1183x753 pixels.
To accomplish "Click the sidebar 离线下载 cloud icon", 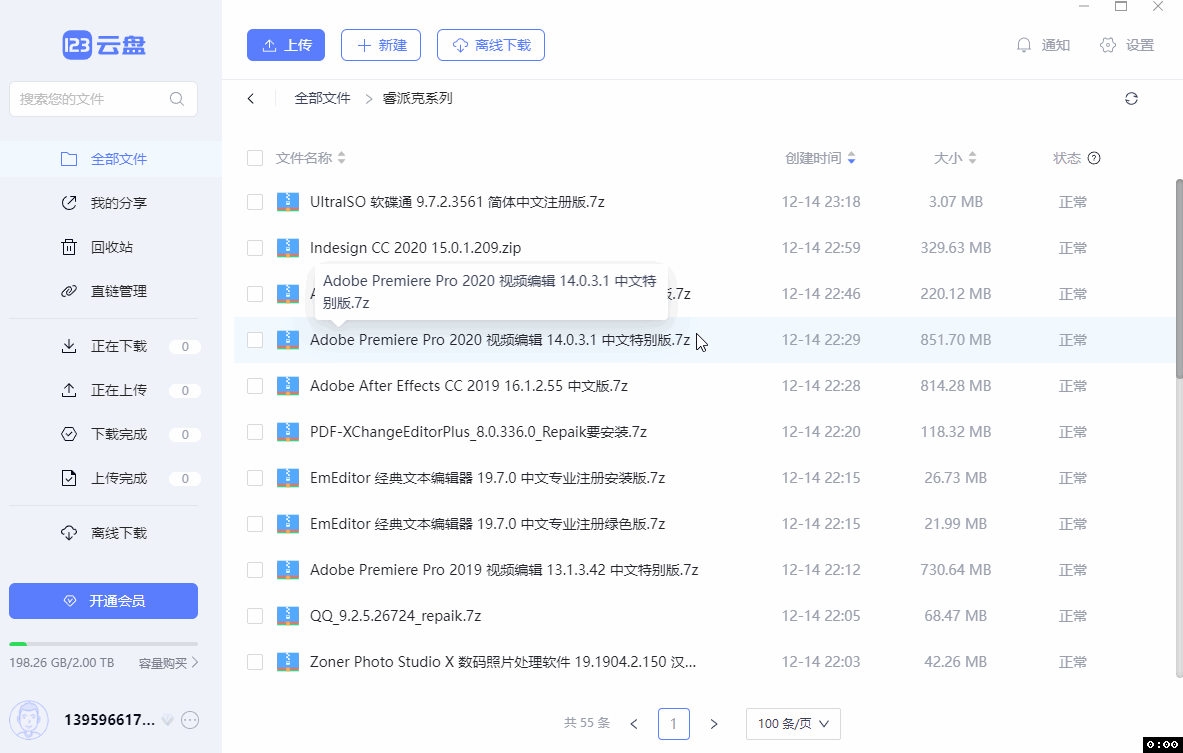I will [69, 533].
